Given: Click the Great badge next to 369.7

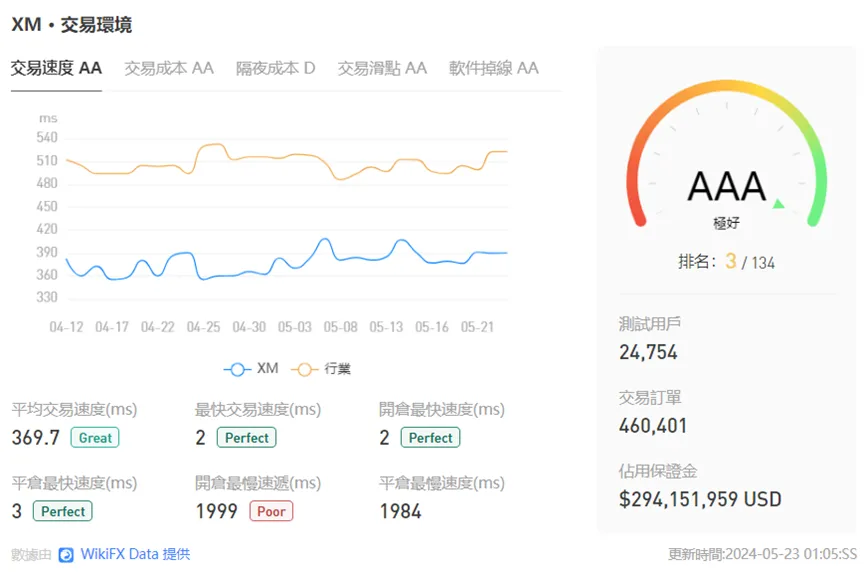Looking at the screenshot, I should [95, 437].
